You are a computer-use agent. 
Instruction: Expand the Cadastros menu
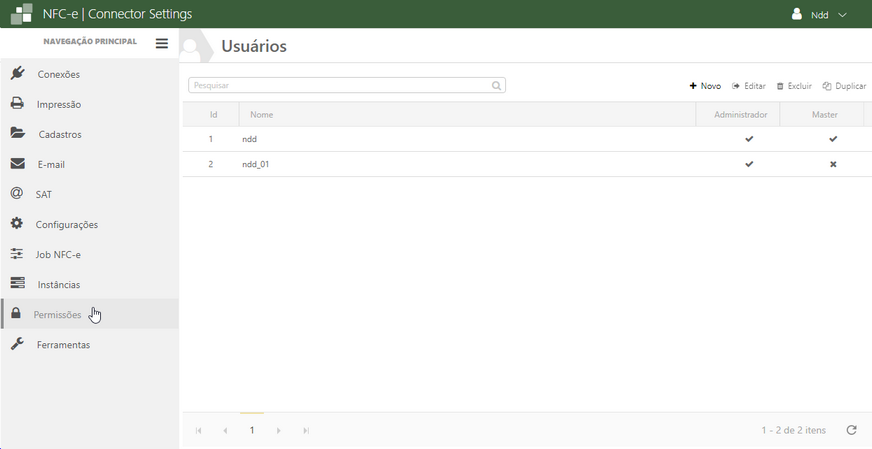point(59,134)
